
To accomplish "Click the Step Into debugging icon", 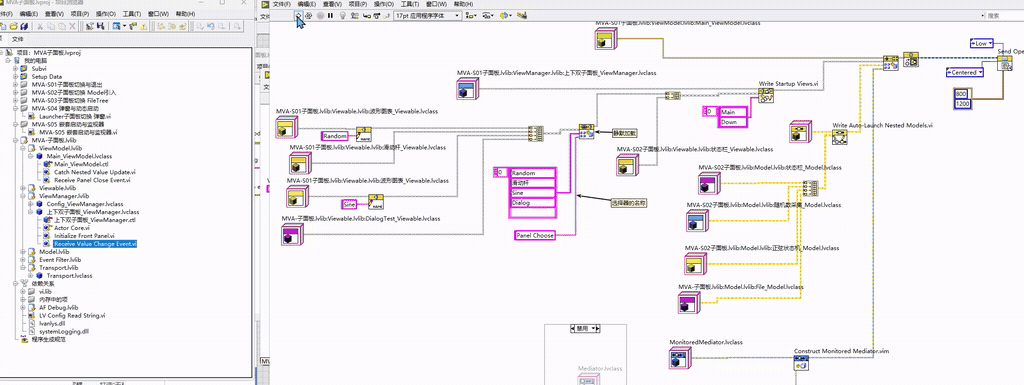I will [366, 16].
